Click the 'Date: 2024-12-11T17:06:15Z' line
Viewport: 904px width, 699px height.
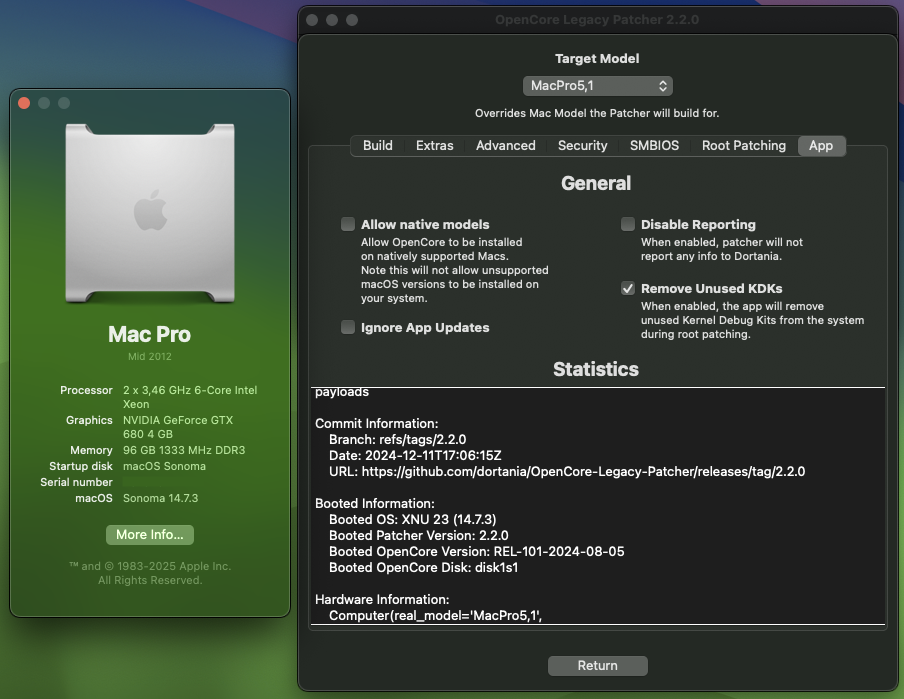(x=415, y=456)
